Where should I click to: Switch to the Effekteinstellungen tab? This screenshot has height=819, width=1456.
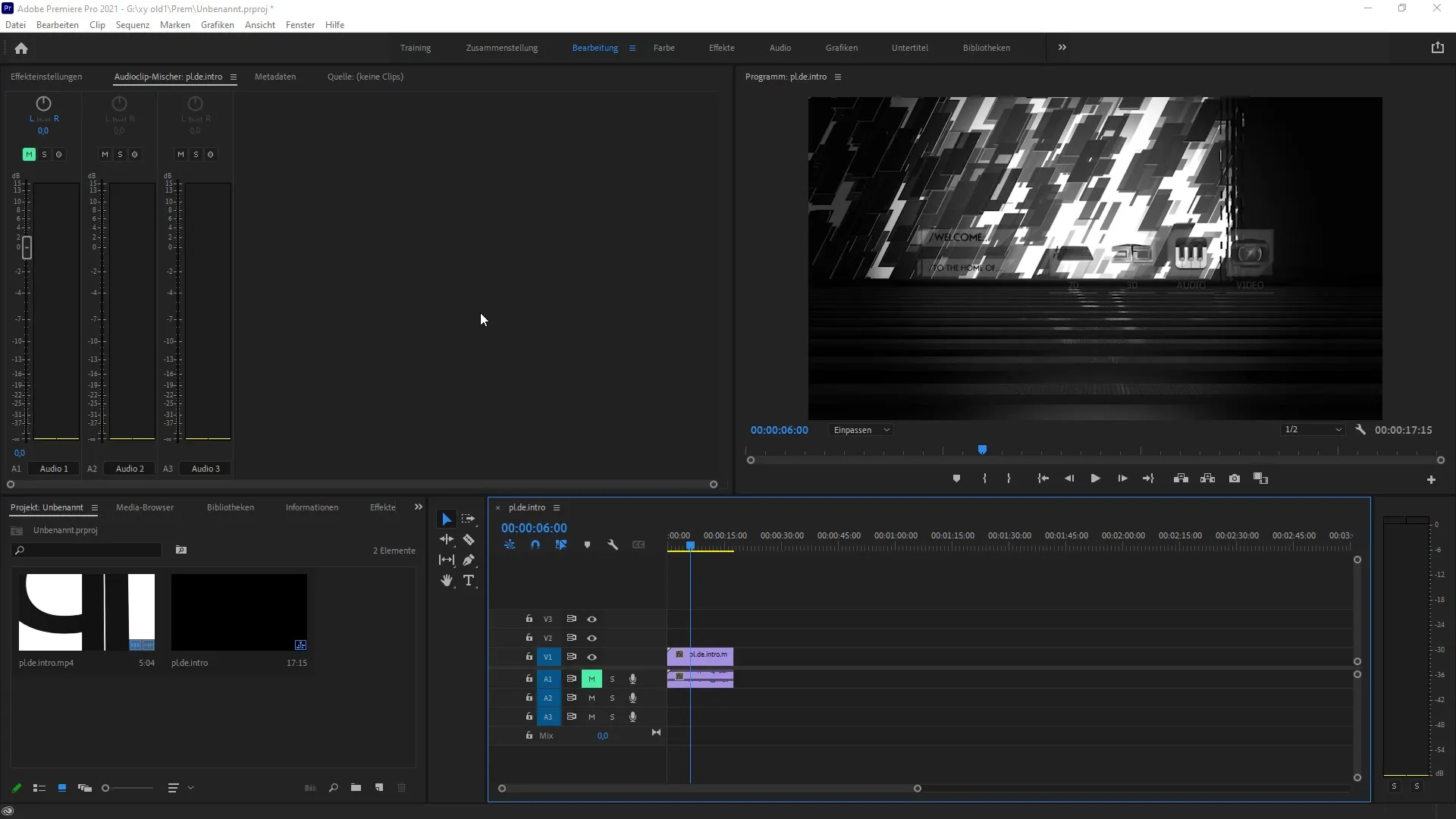click(46, 77)
